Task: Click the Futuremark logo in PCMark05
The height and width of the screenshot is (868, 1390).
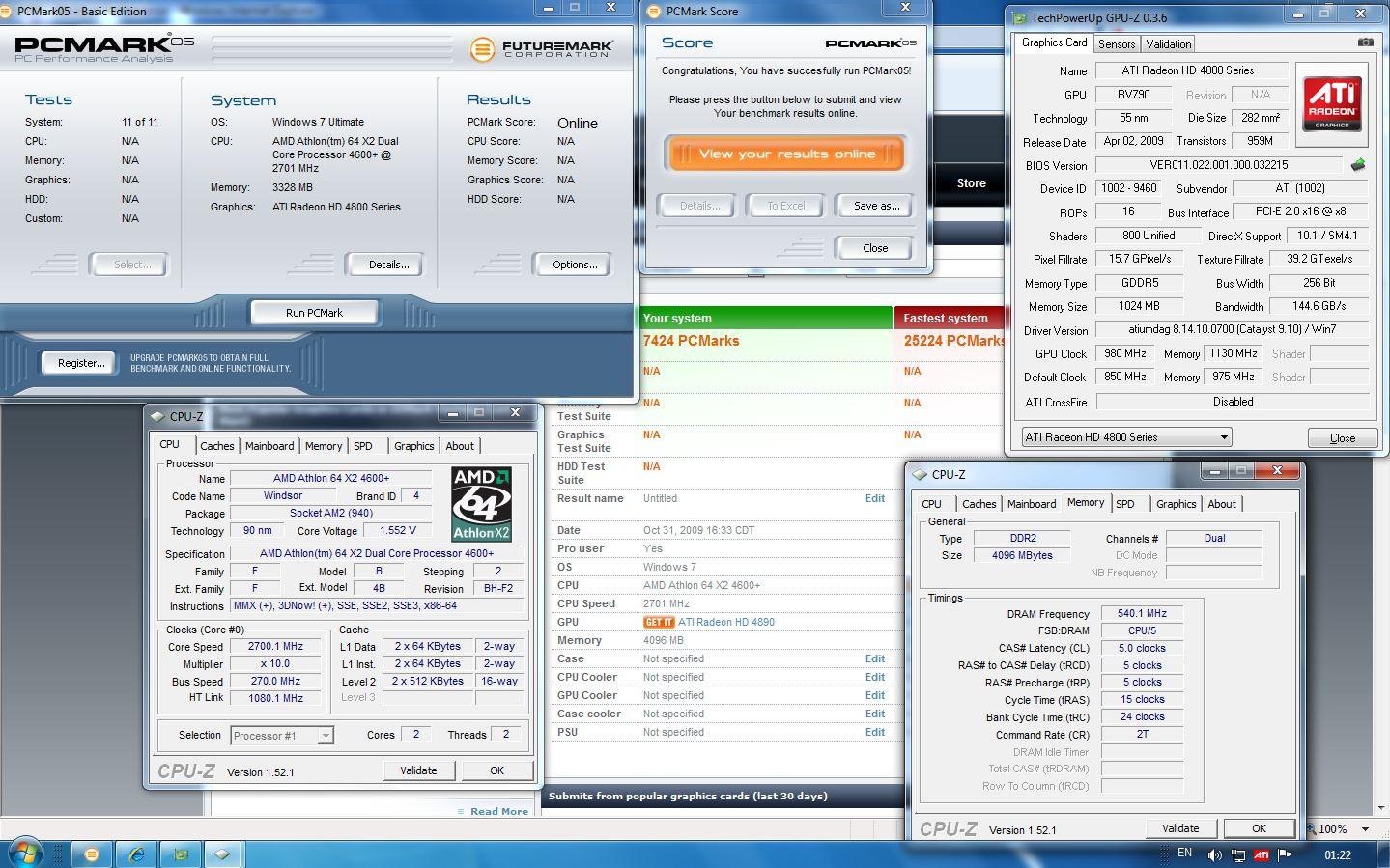Action: [541, 48]
